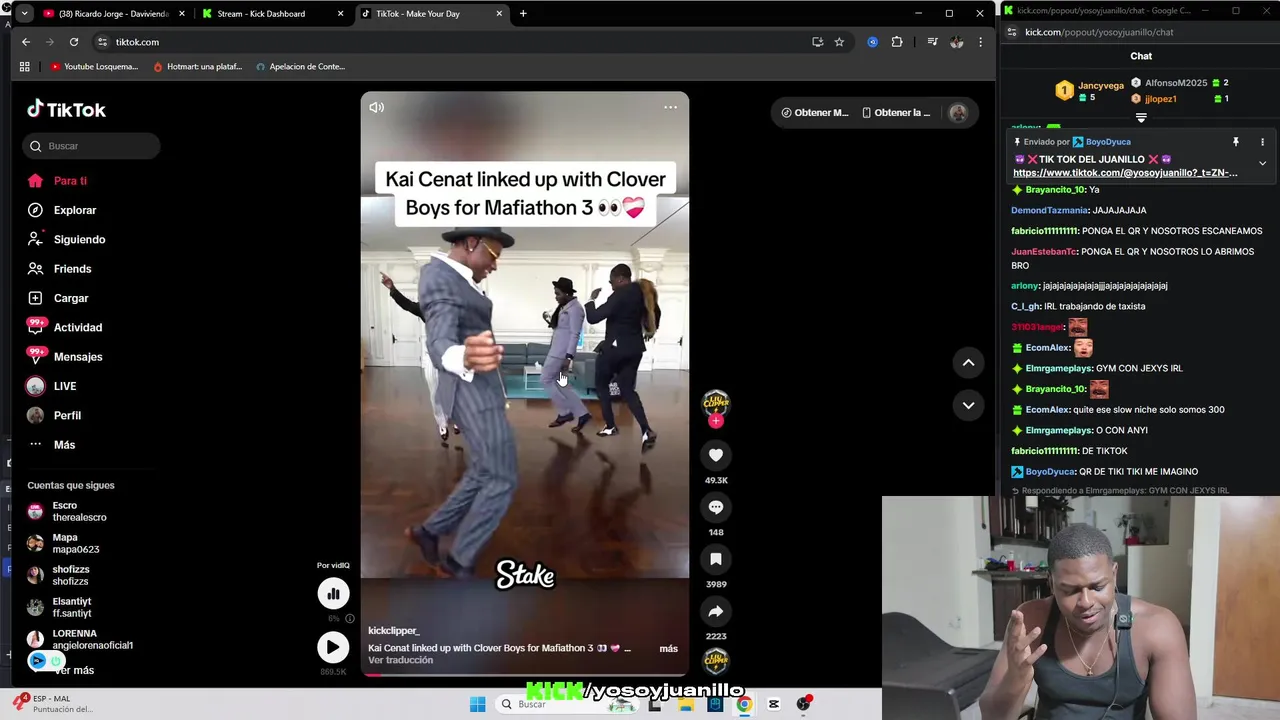1280x720 pixels.
Task: Click vidIQ info icon beside 6%
Action: tap(349, 619)
